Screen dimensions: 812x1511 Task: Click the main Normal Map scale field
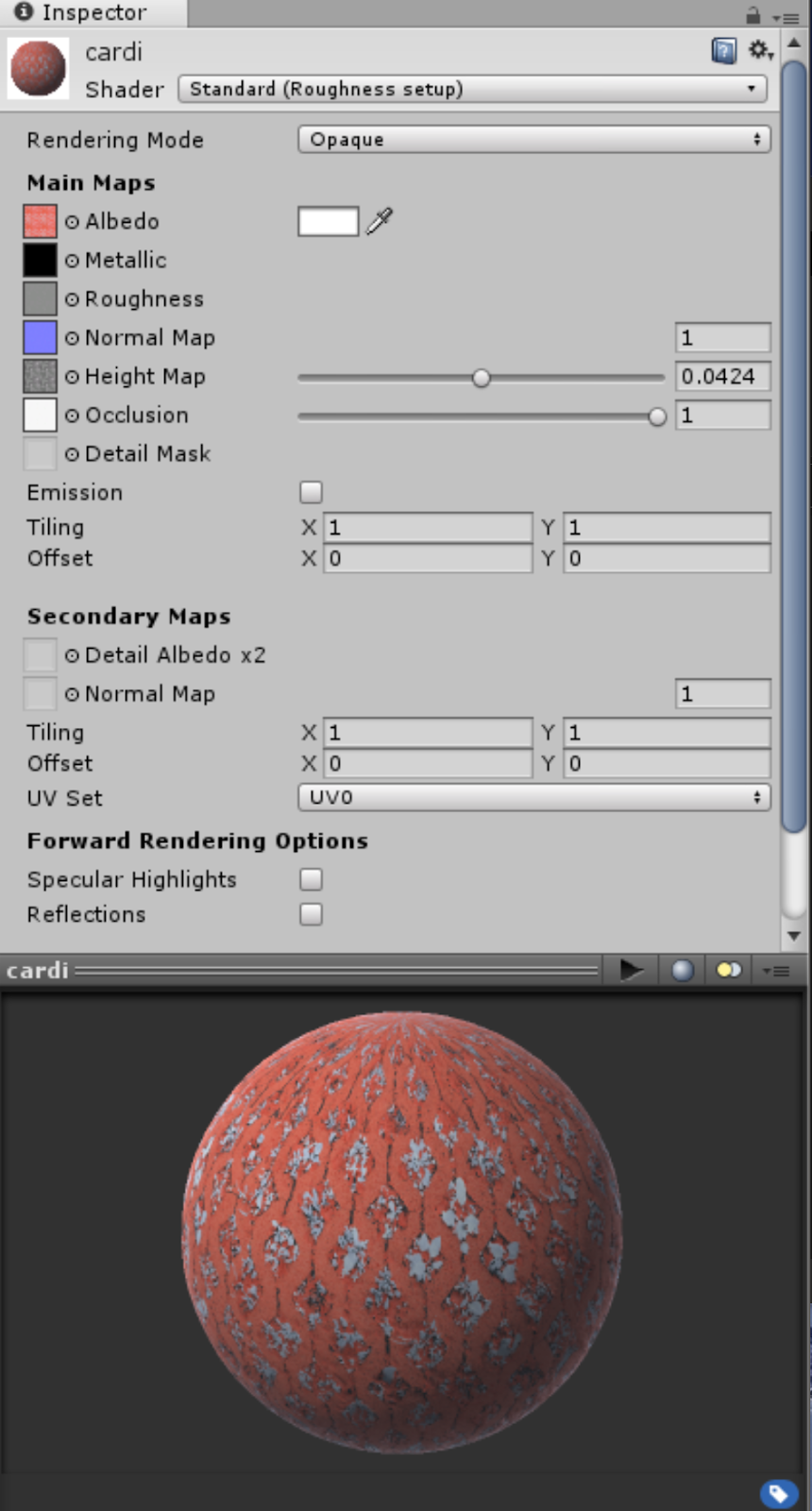[723, 337]
